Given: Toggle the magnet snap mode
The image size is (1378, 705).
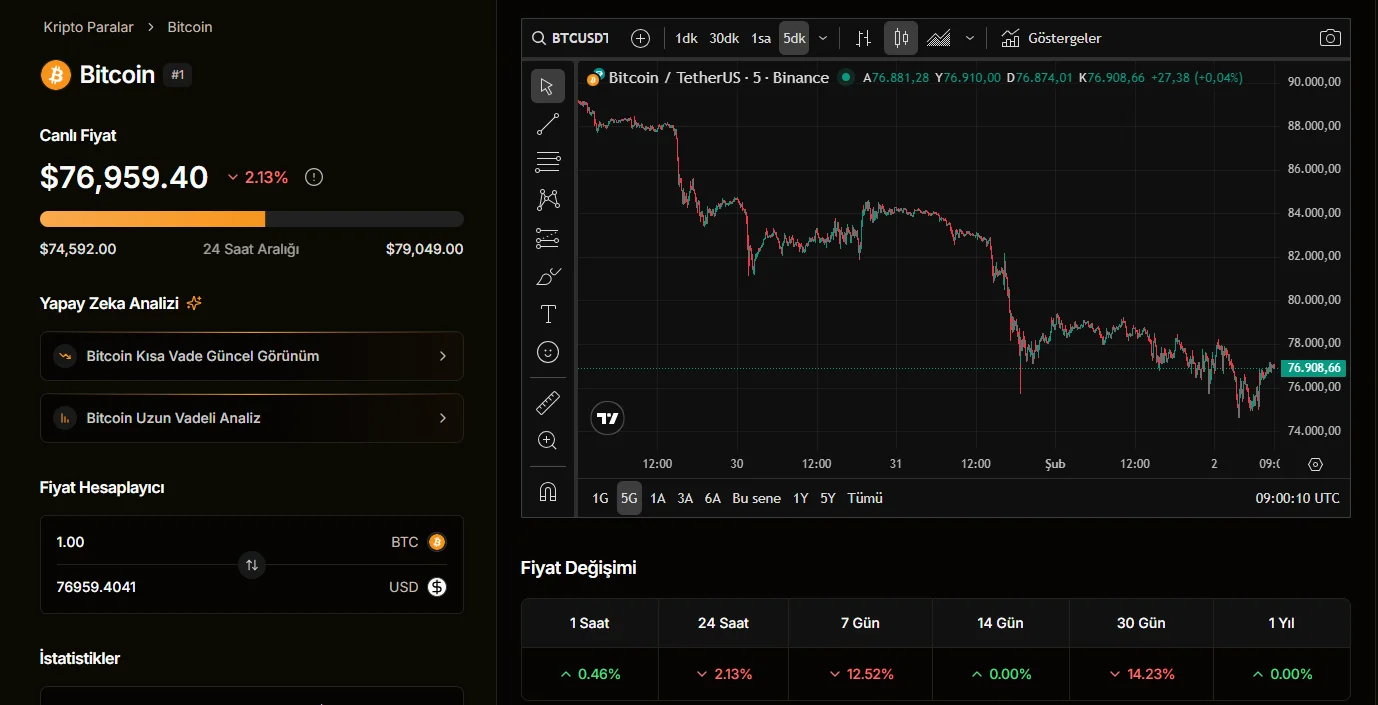Looking at the screenshot, I should pos(548,492).
